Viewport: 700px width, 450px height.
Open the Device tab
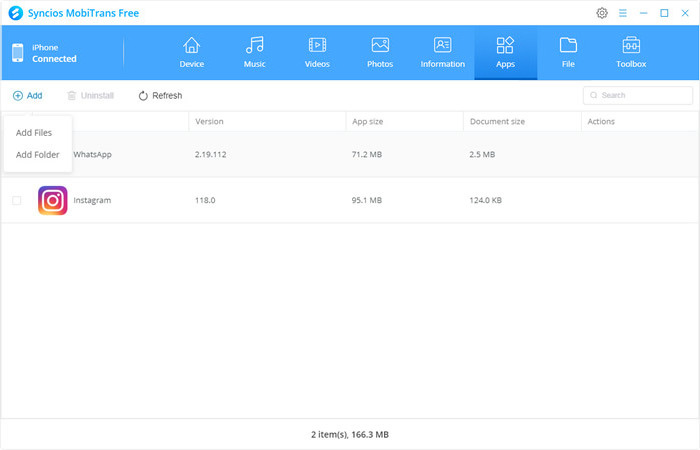[192, 53]
